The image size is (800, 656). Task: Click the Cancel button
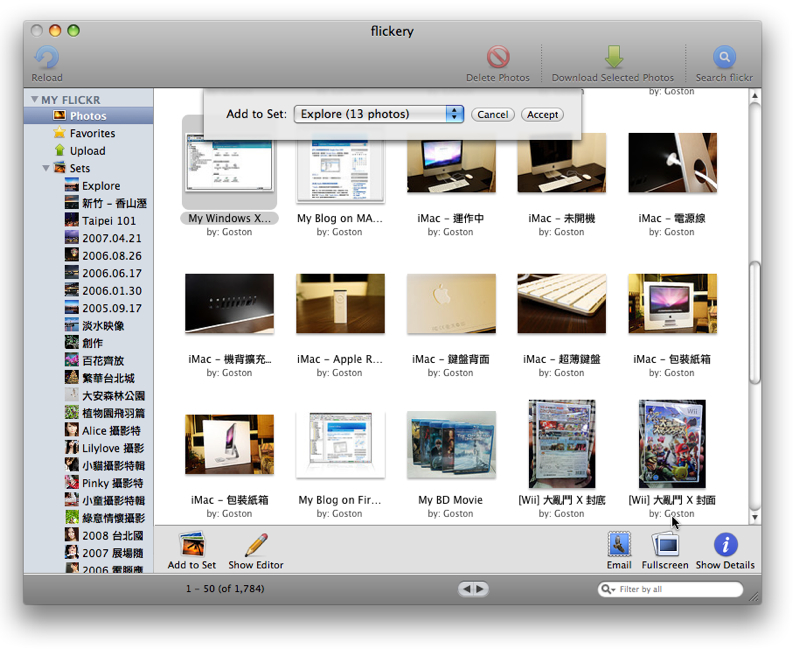(x=492, y=115)
